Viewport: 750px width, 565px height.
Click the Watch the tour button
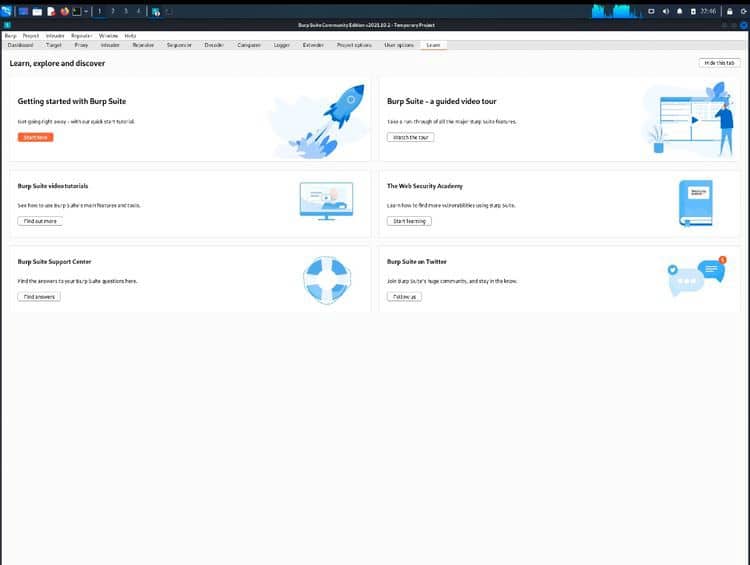click(410, 137)
